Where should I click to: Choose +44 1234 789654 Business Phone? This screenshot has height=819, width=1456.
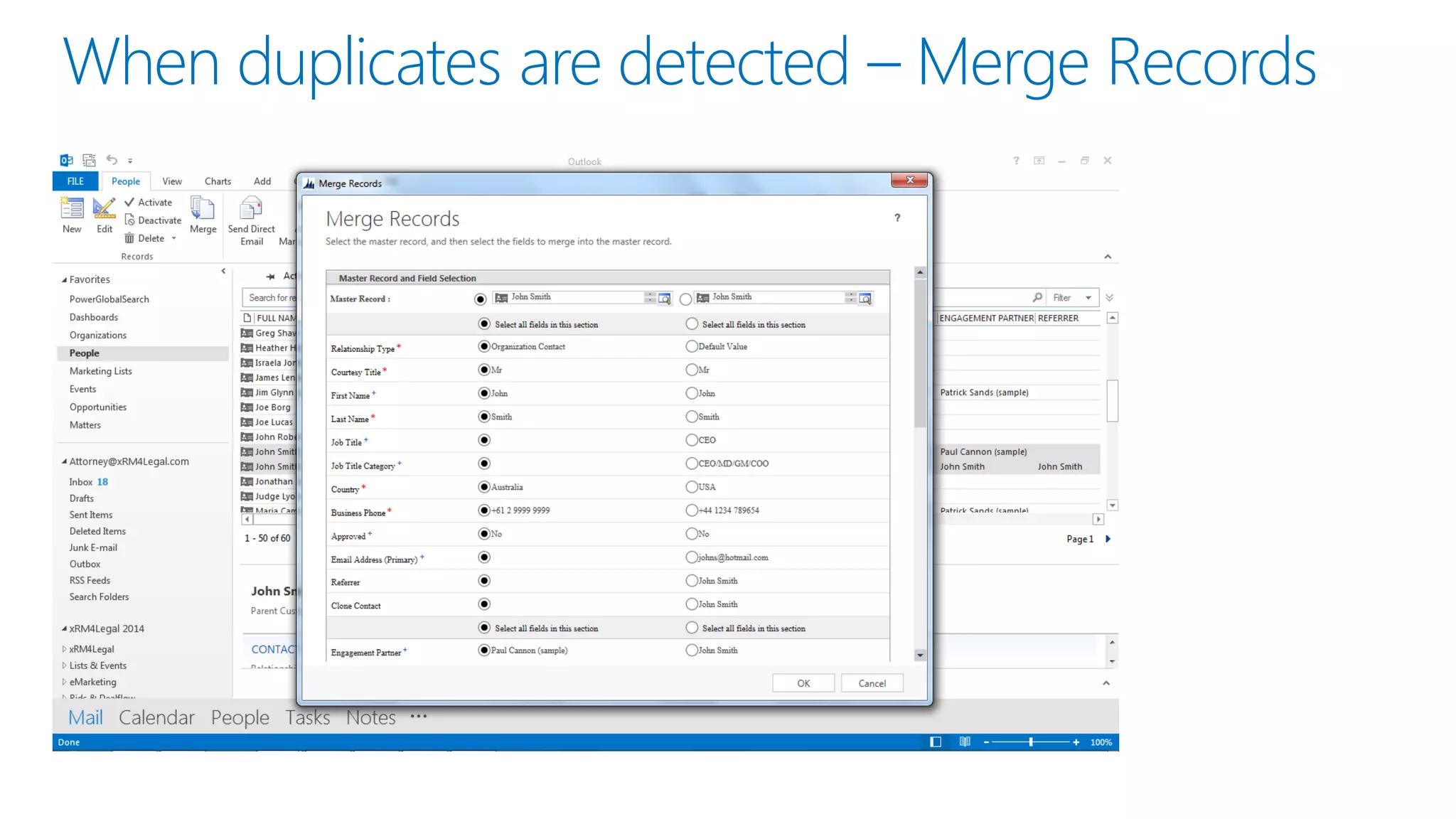pyautogui.click(x=692, y=510)
